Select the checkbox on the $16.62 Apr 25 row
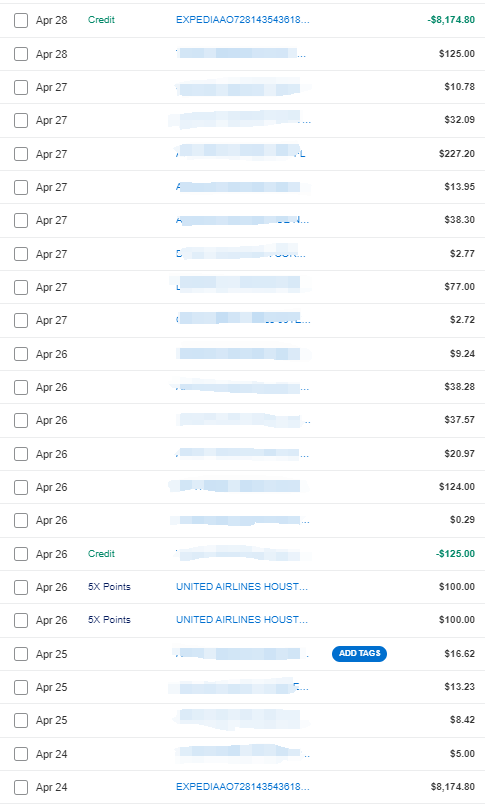Image resolution: width=485 pixels, height=811 pixels. coord(21,654)
